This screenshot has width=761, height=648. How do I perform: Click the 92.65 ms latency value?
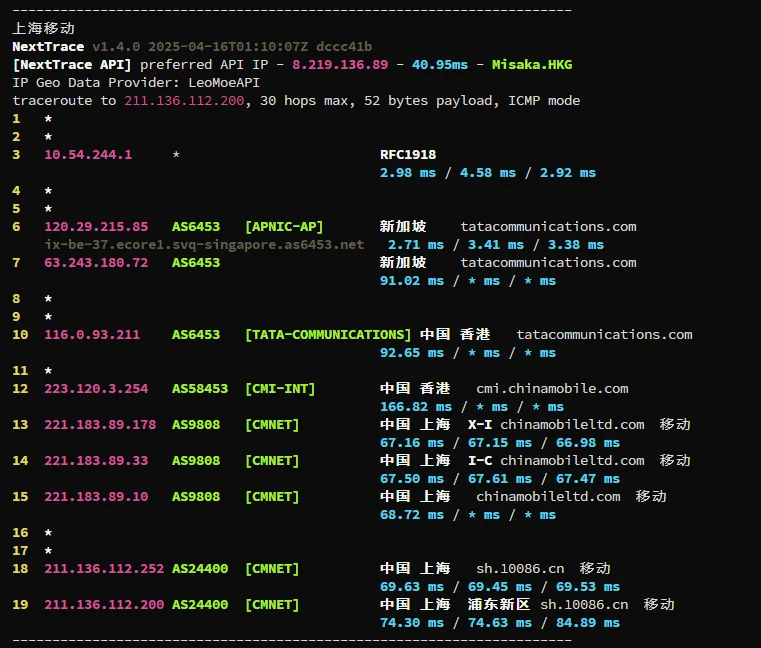pyautogui.click(x=412, y=353)
